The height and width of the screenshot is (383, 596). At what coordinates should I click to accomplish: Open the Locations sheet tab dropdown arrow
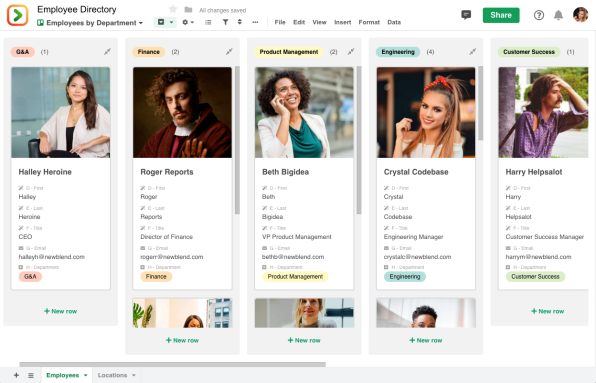pos(134,375)
